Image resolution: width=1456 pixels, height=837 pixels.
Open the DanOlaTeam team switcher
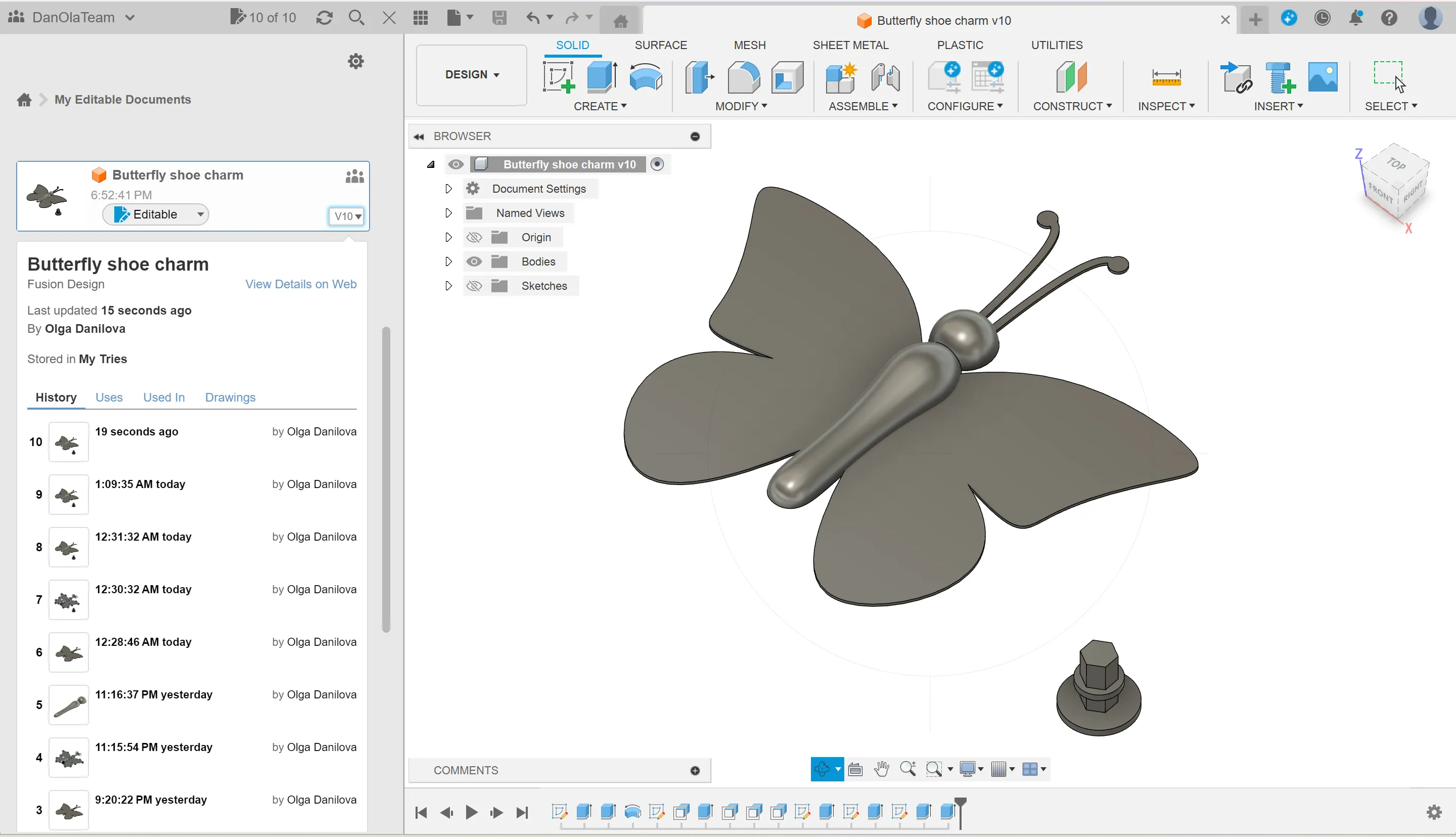point(72,17)
